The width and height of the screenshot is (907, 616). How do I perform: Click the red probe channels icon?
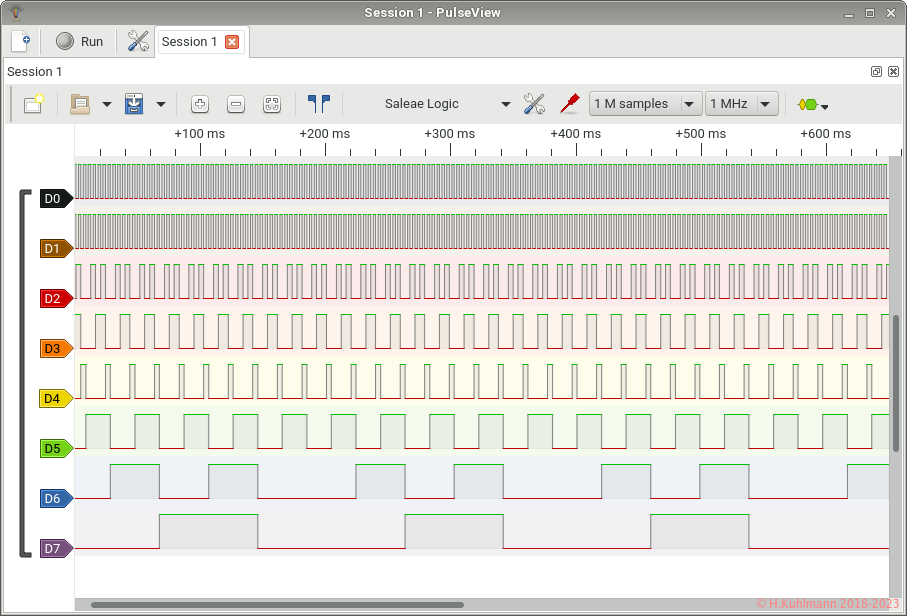[x=569, y=104]
